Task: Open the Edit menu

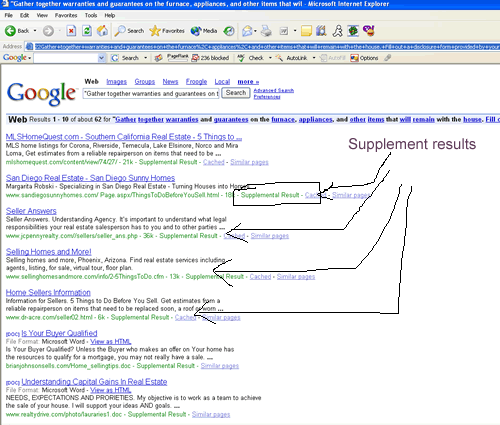Action: click(x=24, y=15)
